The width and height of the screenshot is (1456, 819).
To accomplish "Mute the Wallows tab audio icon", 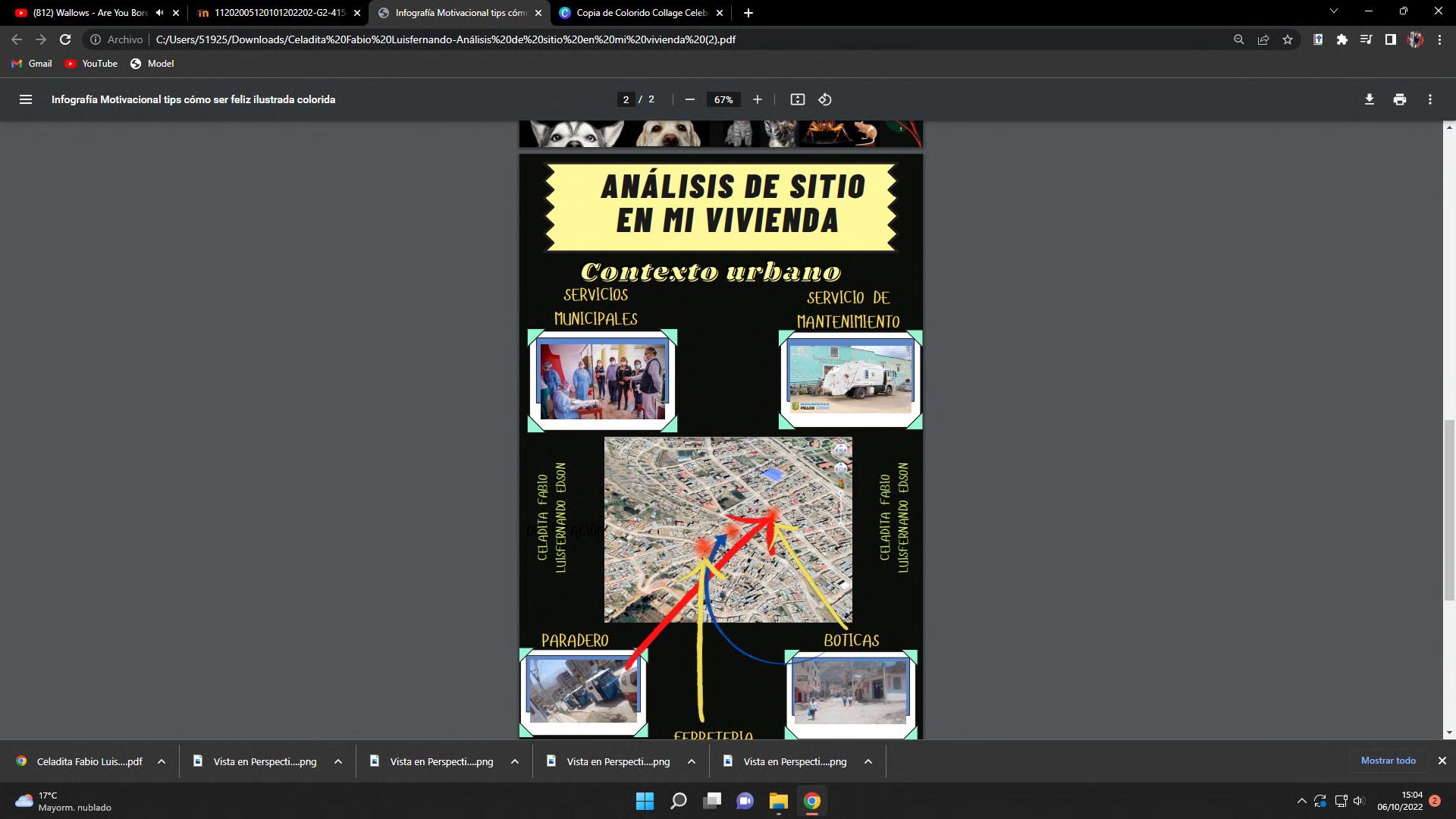I will coord(159,13).
